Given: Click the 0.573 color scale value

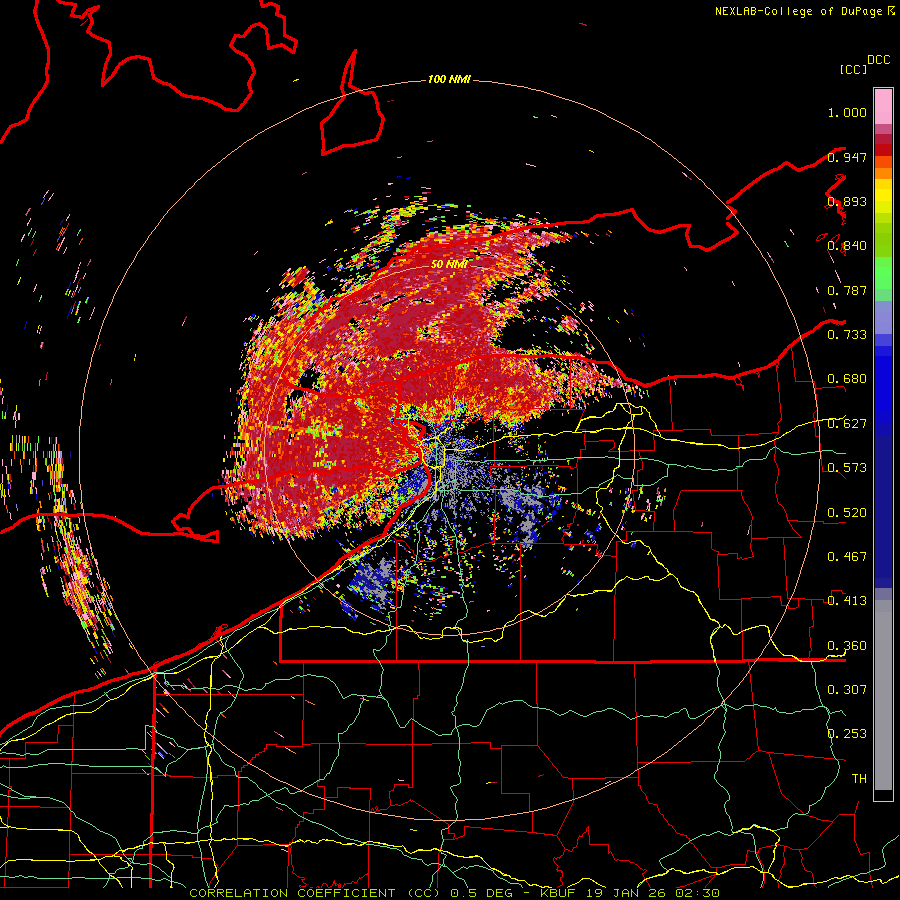Looking at the screenshot, I should [847, 468].
